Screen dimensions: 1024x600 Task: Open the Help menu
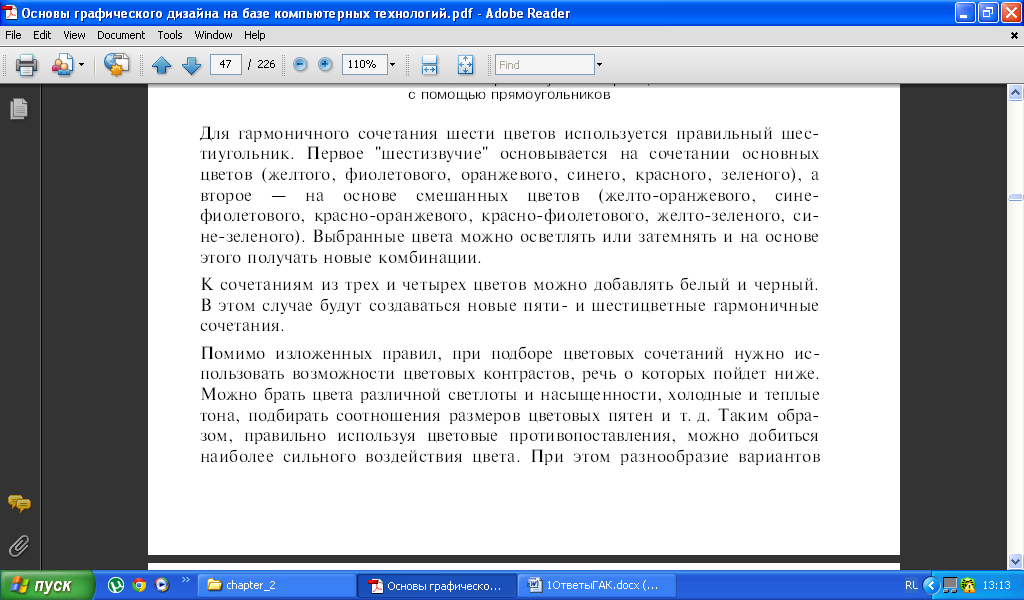point(255,35)
